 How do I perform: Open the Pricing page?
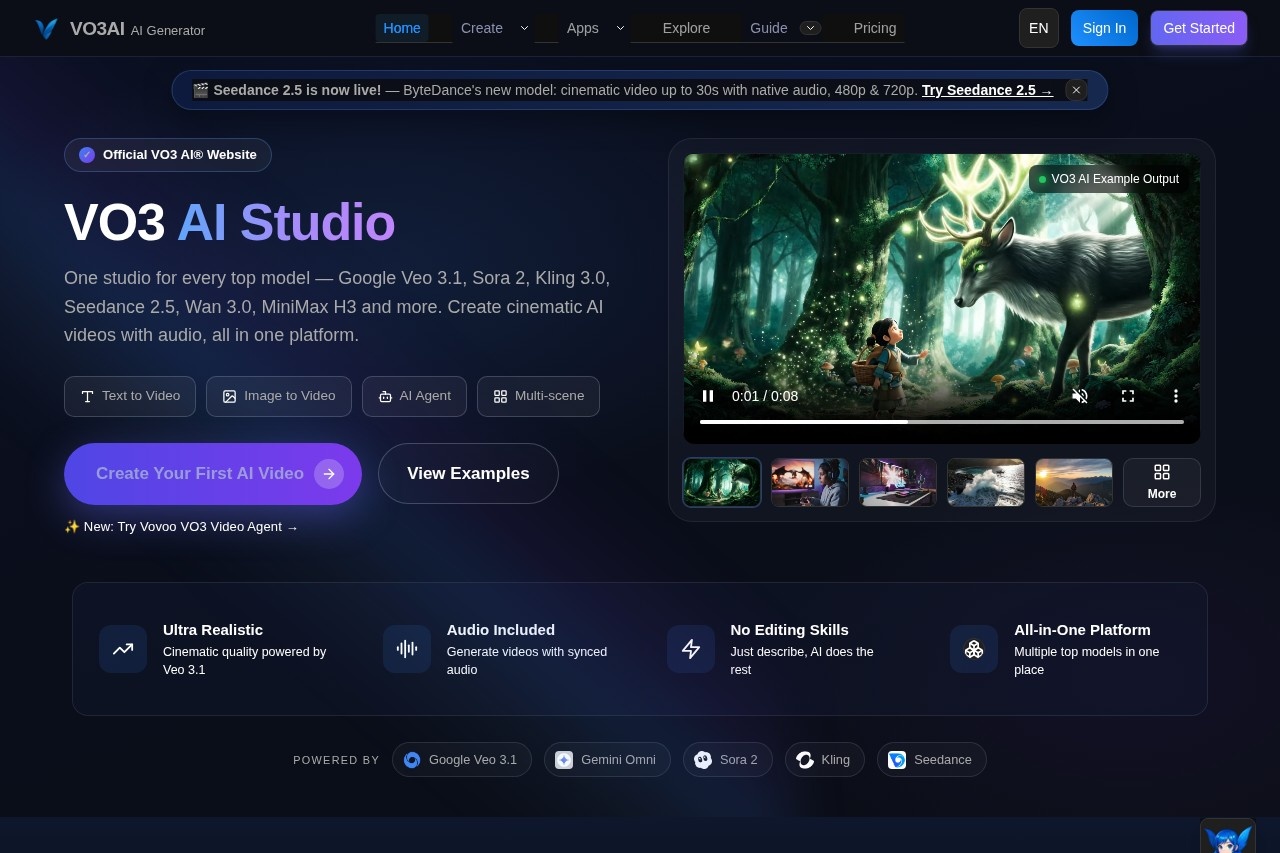pos(875,28)
